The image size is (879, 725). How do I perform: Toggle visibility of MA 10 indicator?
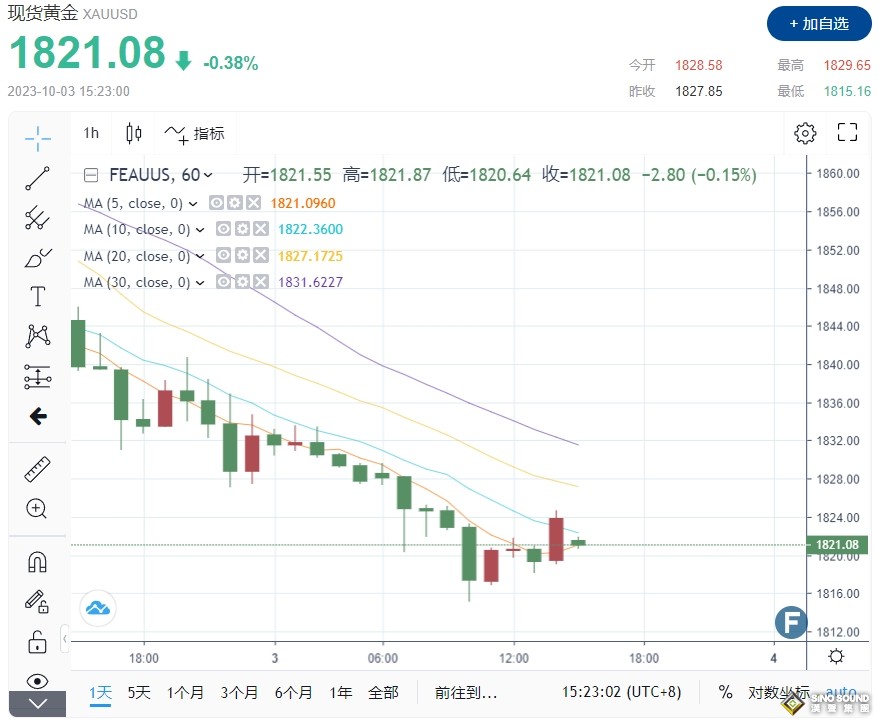pos(223,229)
